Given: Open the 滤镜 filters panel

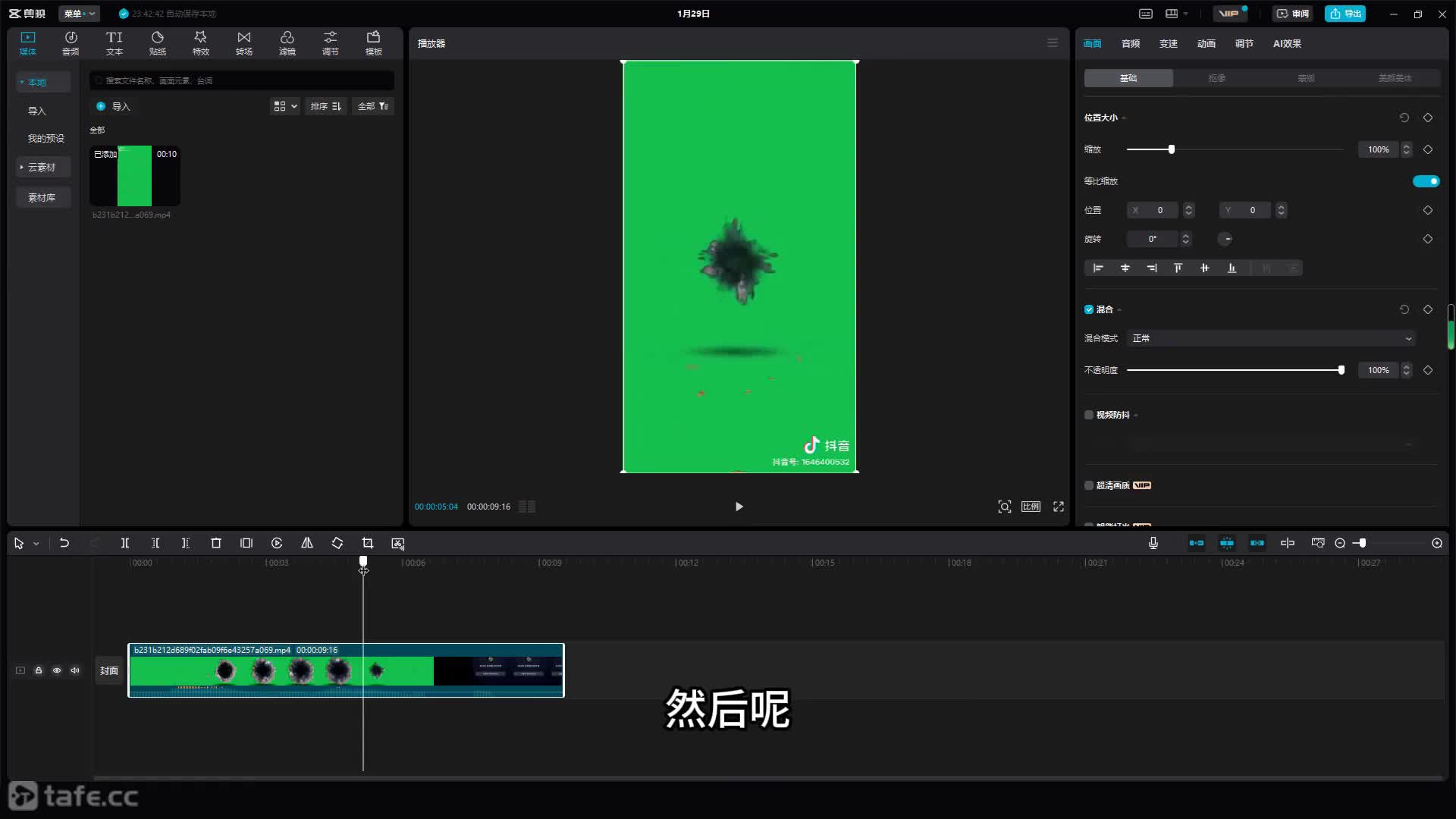Looking at the screenshot, I should point(287,43).
